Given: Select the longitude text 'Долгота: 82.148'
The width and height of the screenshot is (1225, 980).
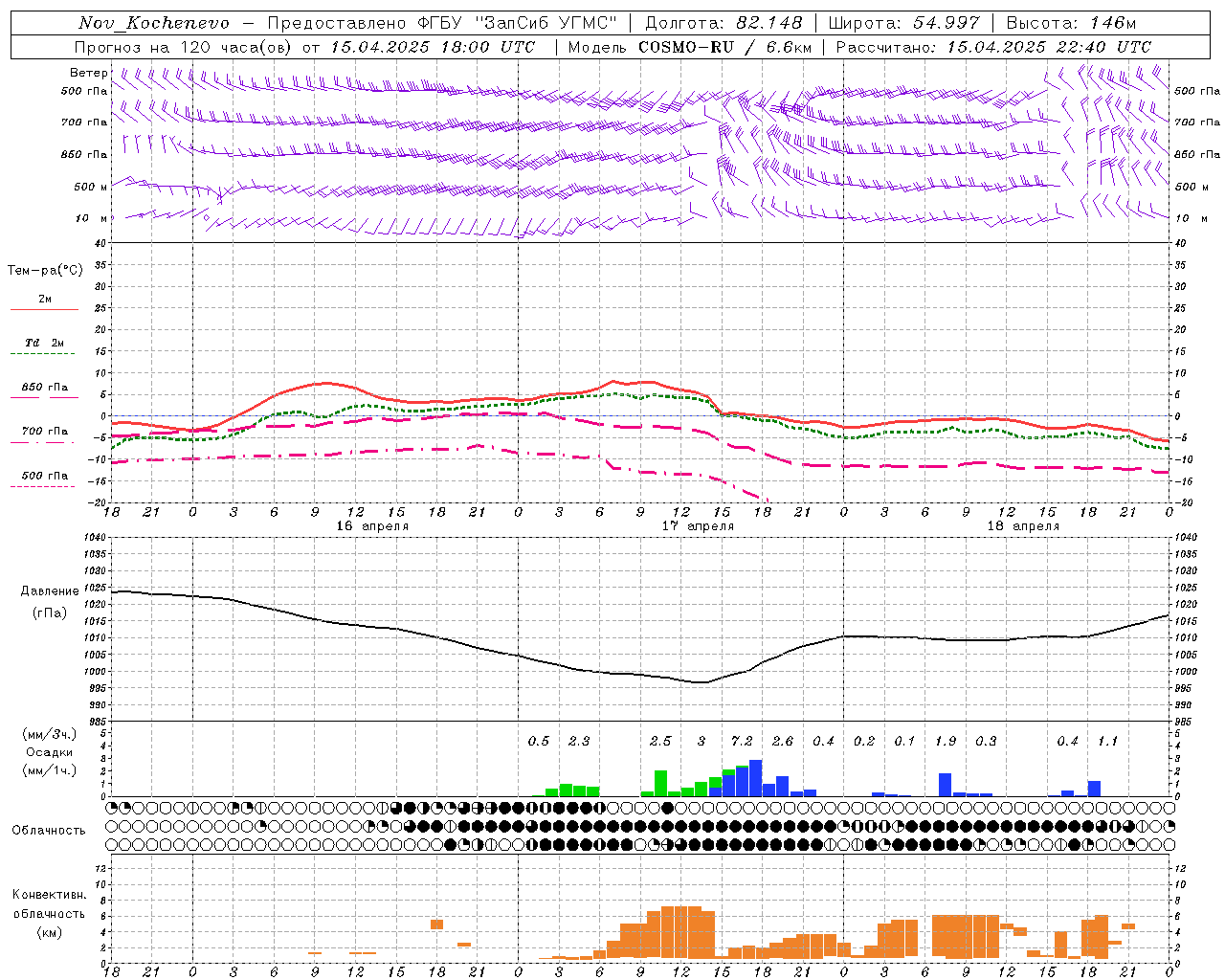Looking at the screenshot, I should coord(724,23).
